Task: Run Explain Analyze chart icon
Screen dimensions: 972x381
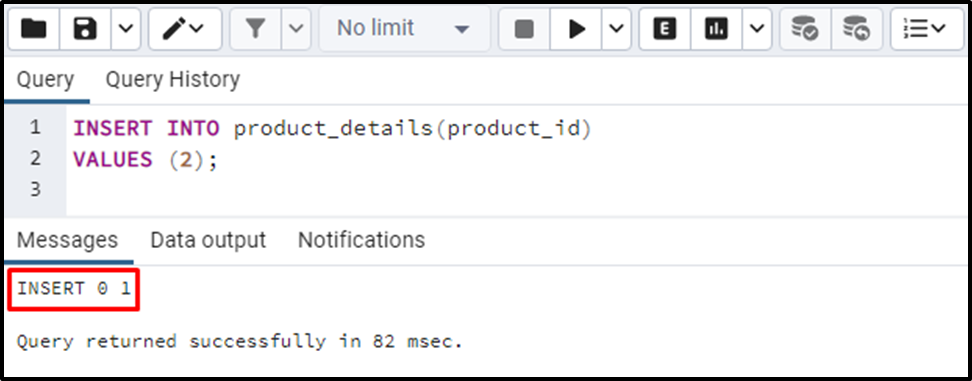Action: [716, 29]
